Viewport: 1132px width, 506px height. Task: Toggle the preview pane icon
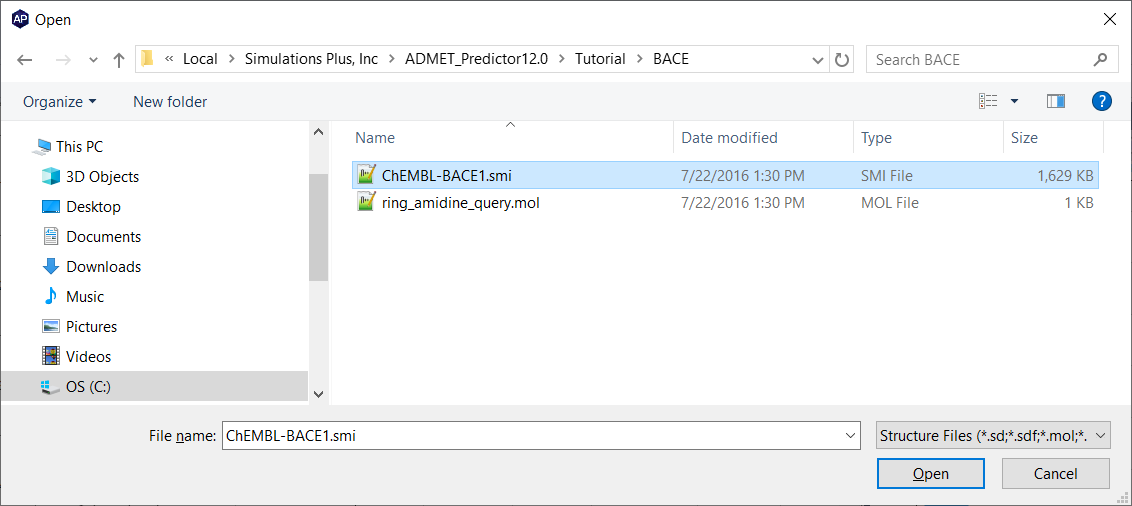pos(1056,102)
